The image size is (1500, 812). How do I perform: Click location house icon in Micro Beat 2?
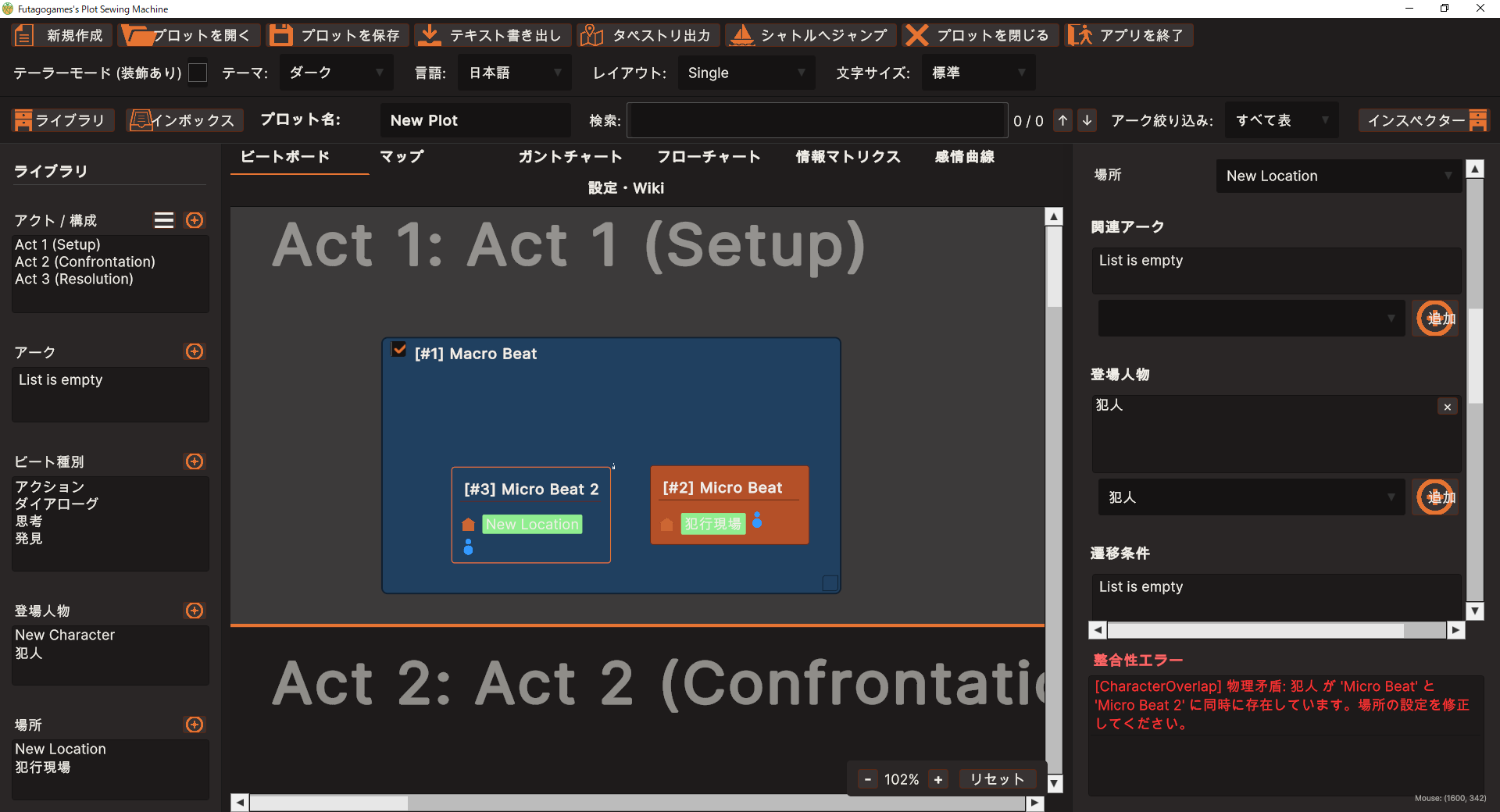click(469, 525)
